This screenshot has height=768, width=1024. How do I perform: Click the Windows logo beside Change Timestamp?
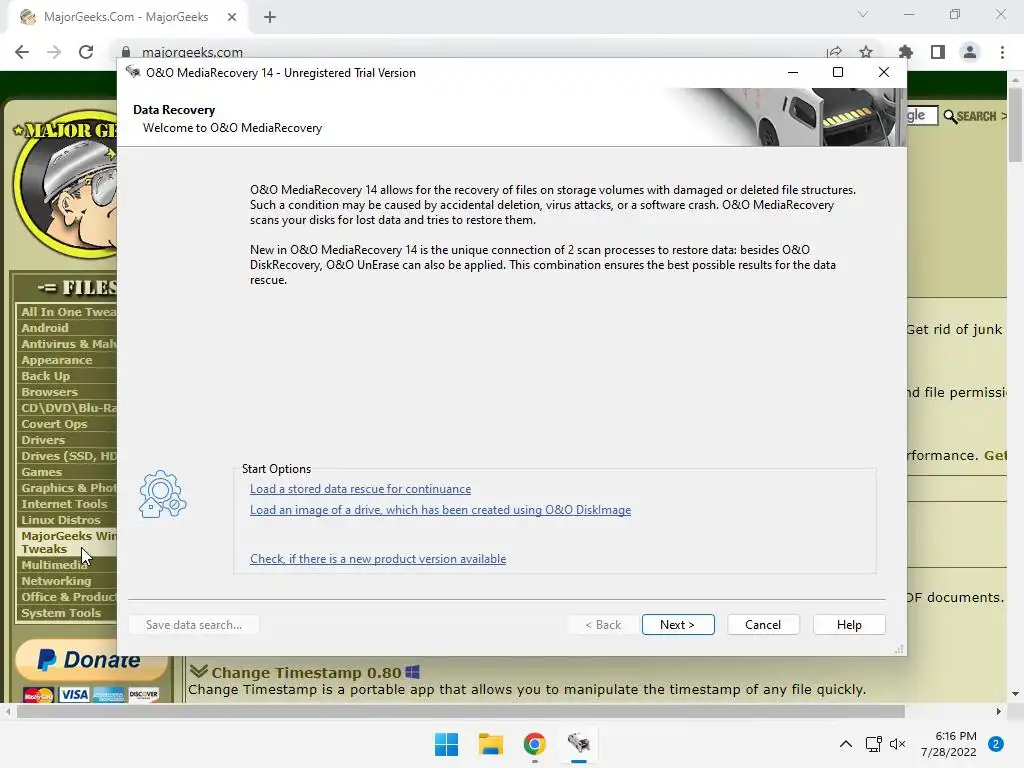(x=412, y=672)
